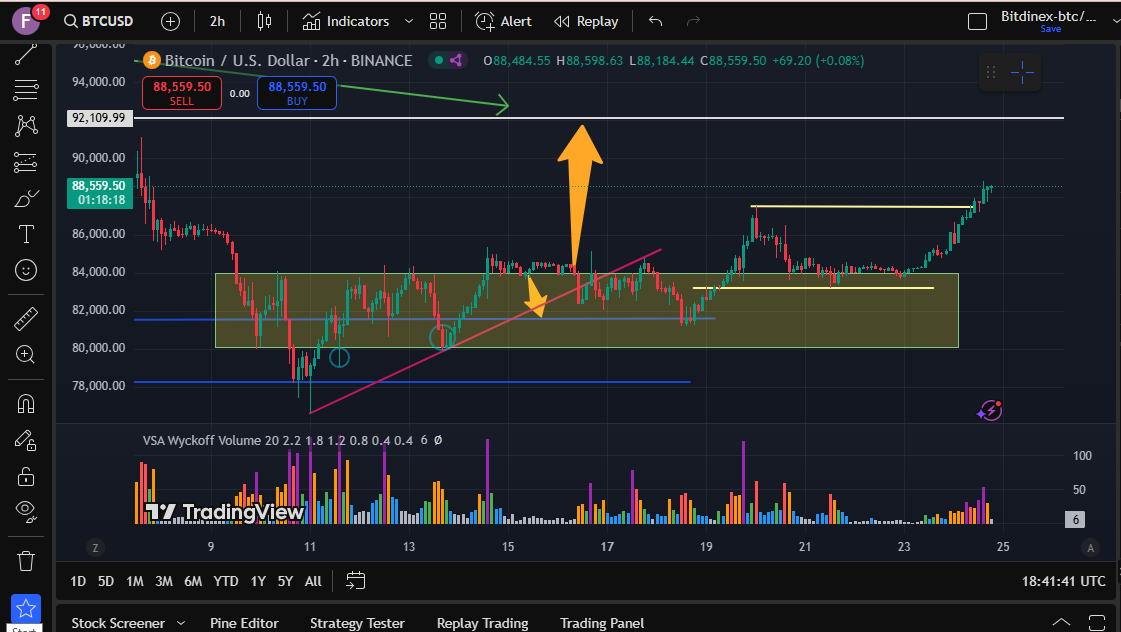Open the Strategy Tester tab
This screenshot has height=632, width=1121.
point(357,623)
